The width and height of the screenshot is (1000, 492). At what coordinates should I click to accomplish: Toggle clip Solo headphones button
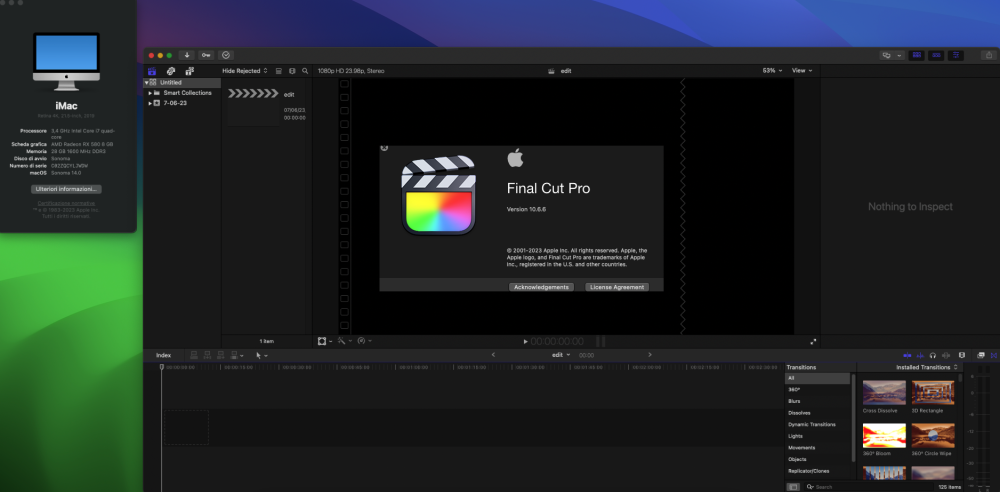(x=932, y=355)
